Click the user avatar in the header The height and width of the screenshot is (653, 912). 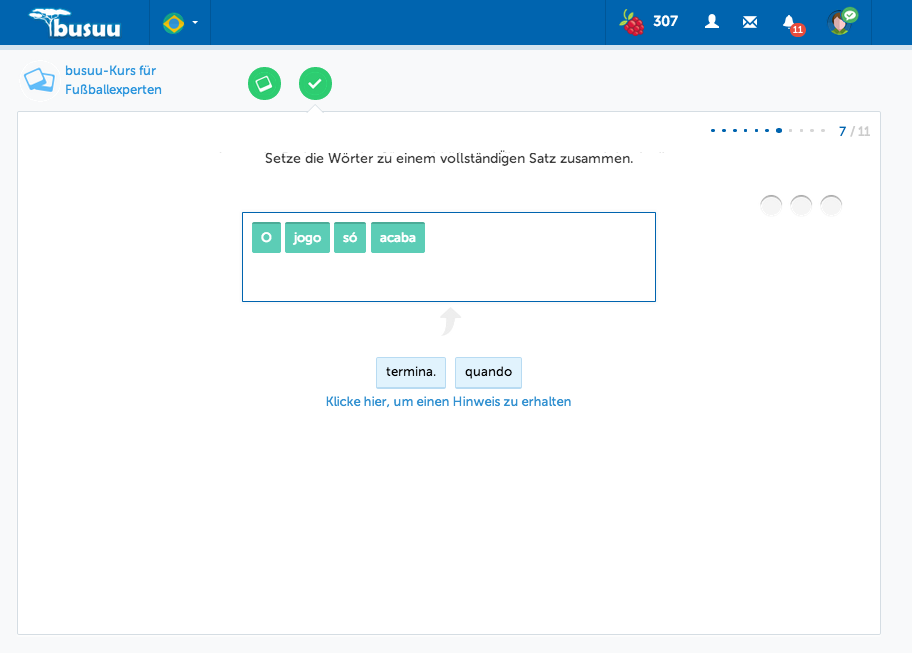[841, 22]
